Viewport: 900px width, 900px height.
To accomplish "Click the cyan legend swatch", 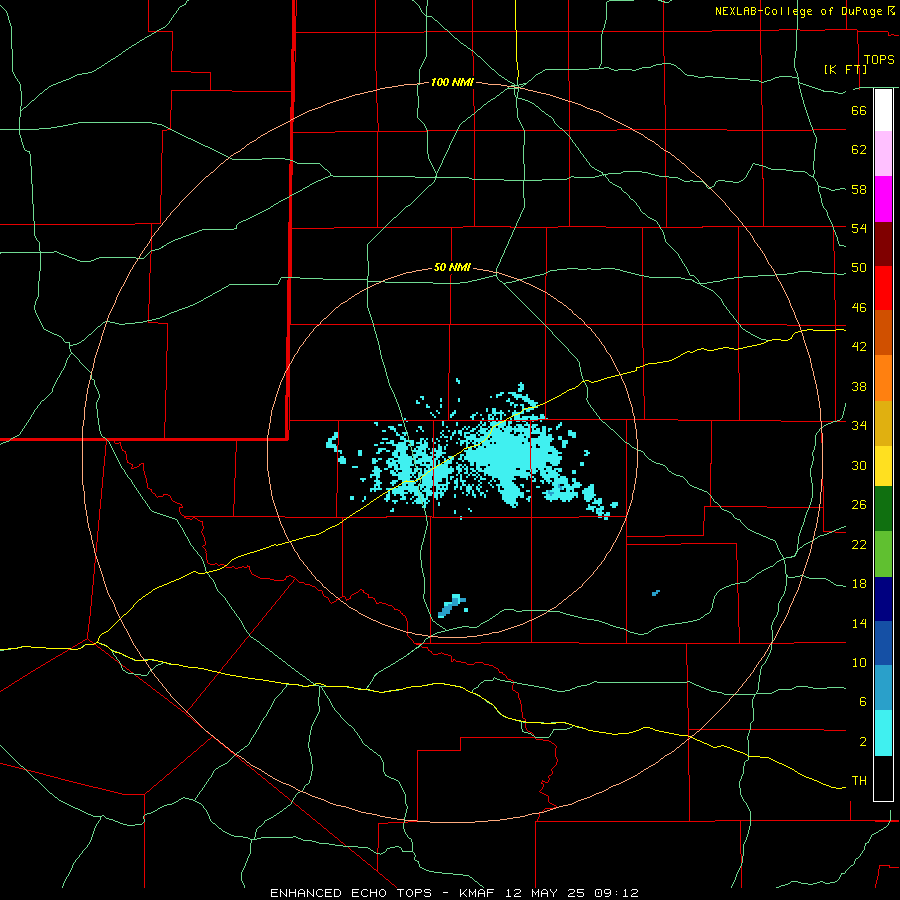I will [x=883, y=733].
